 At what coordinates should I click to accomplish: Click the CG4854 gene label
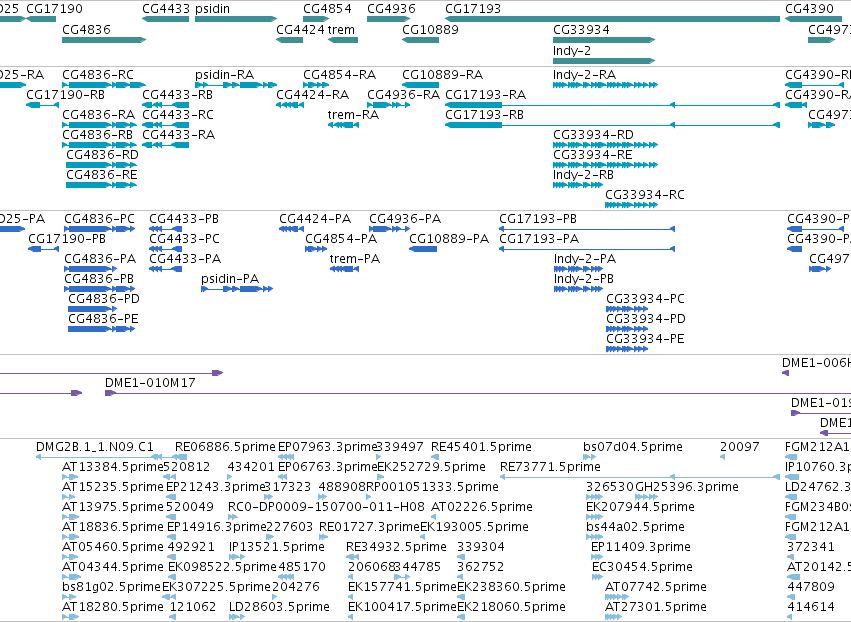point(327,9)
